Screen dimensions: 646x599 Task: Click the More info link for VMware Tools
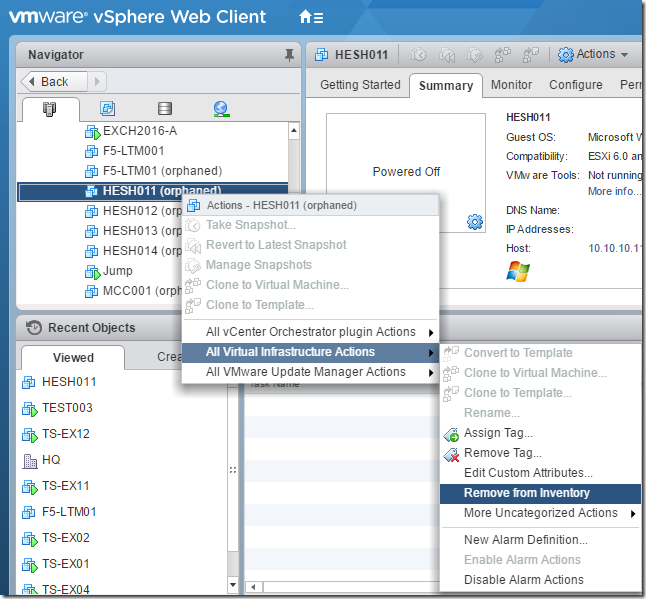tap(614, 192)
